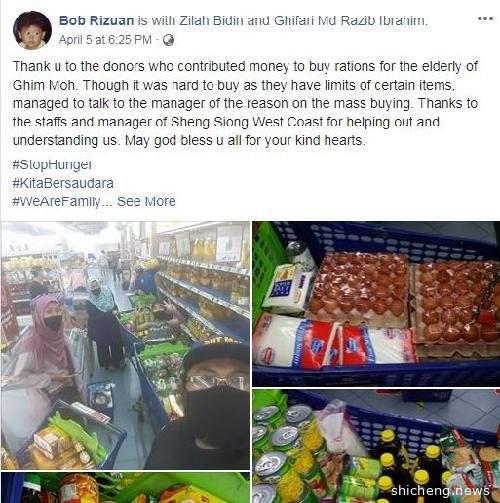Click the shicheng.news watermark
Image resolution: width=500 pixels, height=503 pixels.
440,491
